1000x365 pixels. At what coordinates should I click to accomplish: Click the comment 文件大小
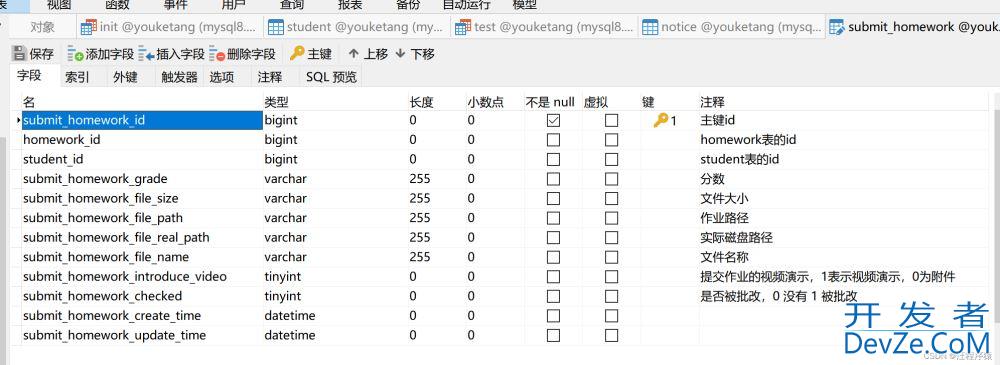724,198
